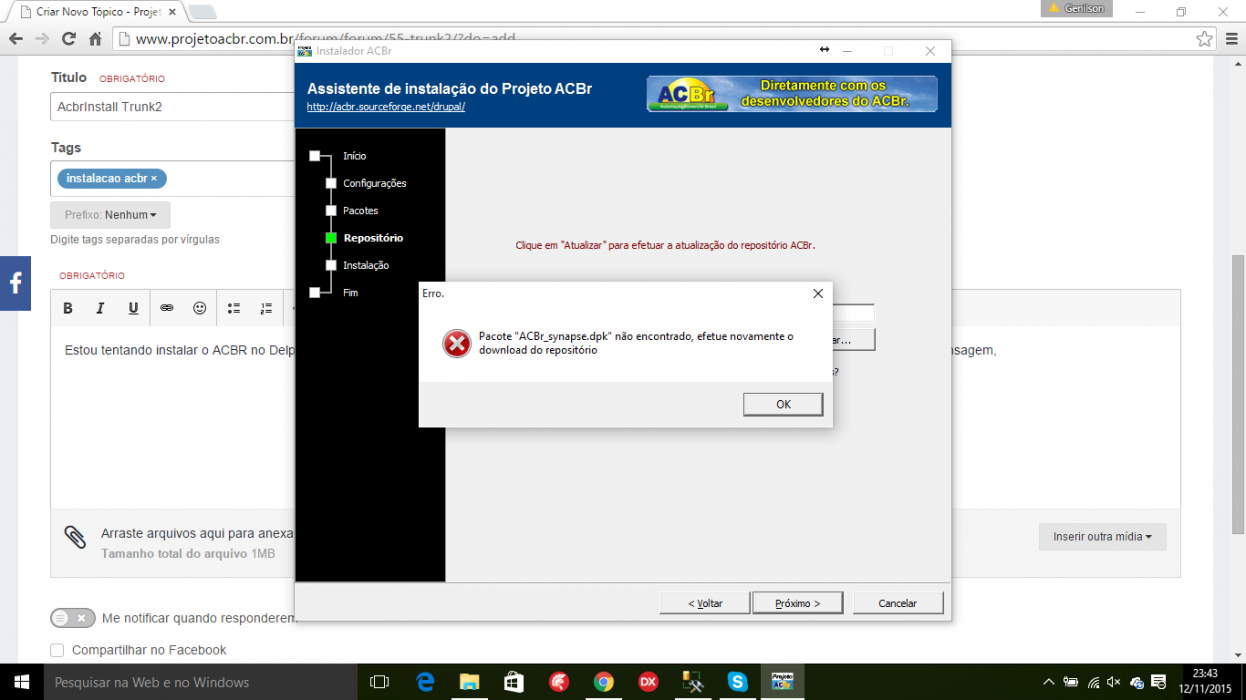Open Google Chrome from taskbar
This screenshot has width=1246, height=700.
(603, 682)
